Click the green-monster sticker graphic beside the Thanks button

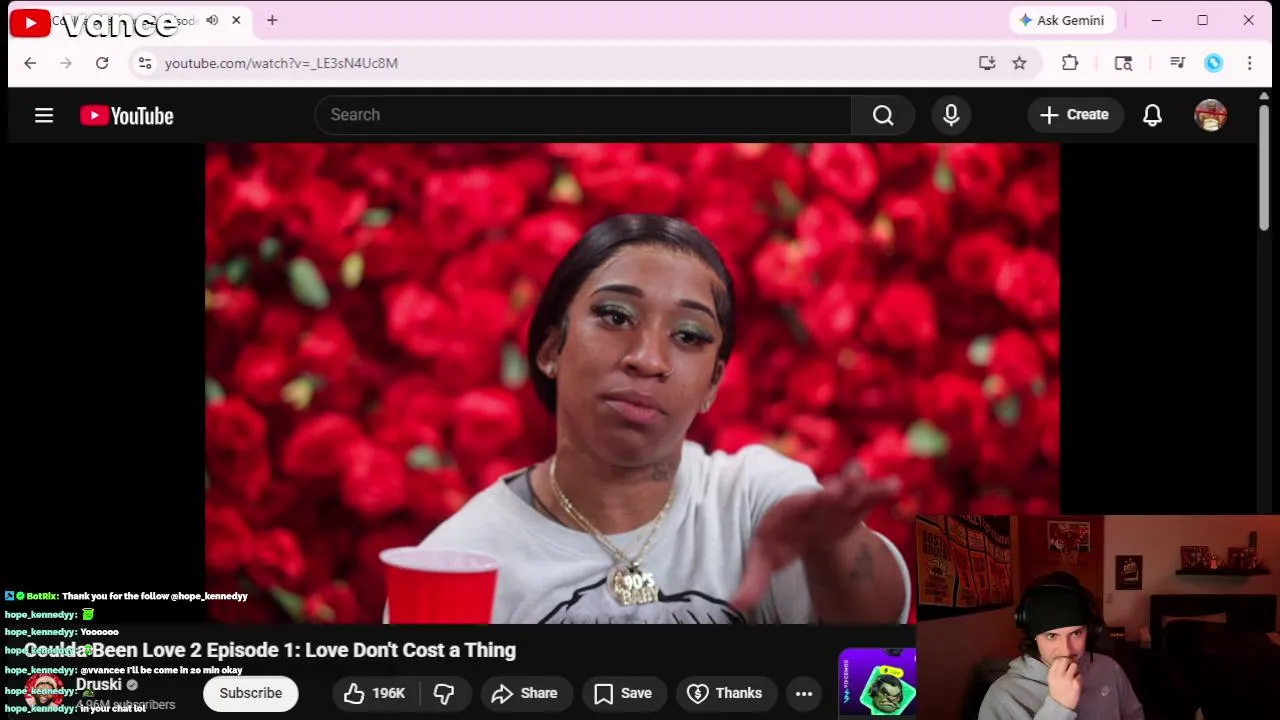click(x=877, y=683)
